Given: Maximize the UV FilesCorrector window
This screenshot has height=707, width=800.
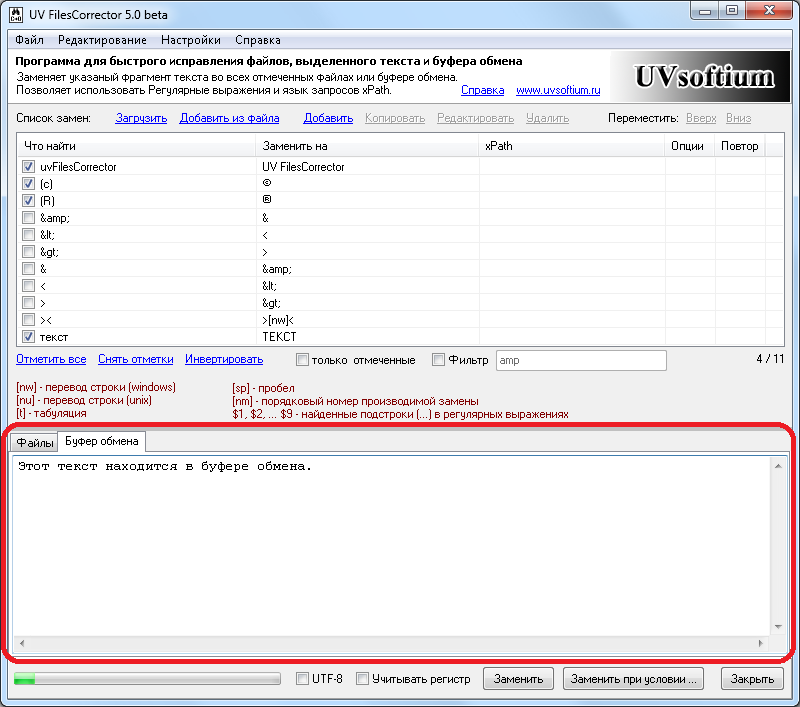Looking at the screenshot, I should point(732,11).
